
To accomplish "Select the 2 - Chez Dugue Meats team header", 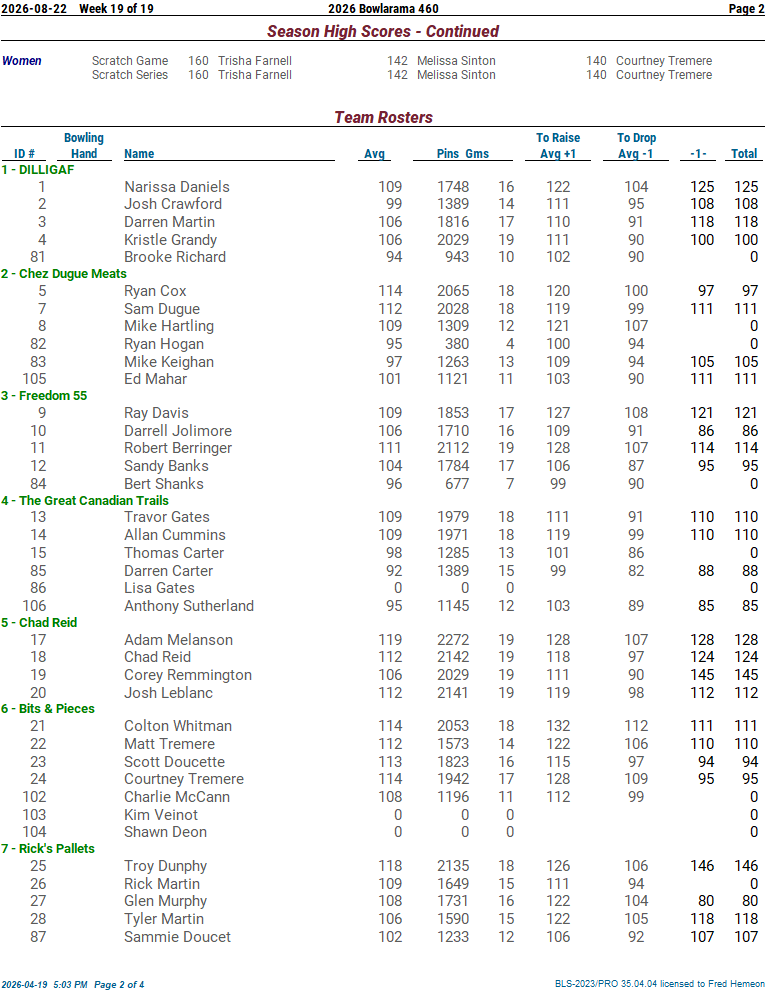I will tap(64, 273).
